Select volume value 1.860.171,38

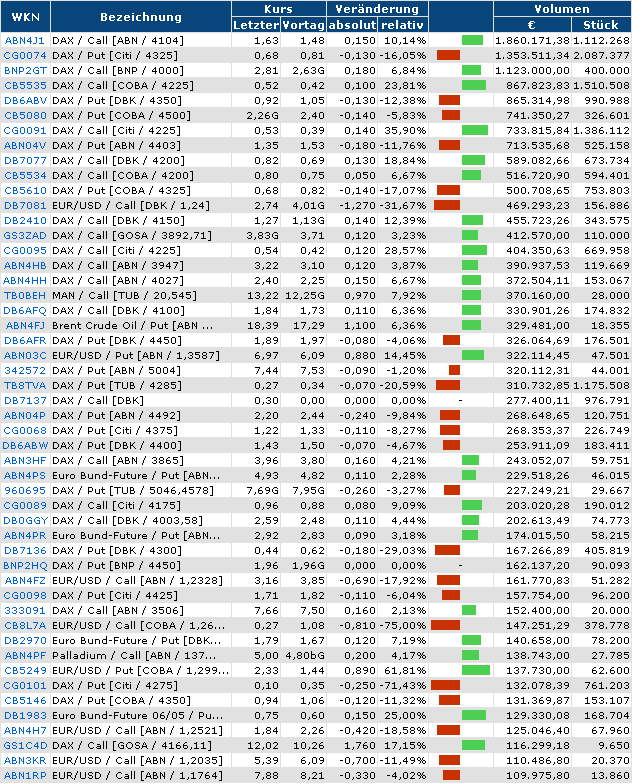point(532,40)
